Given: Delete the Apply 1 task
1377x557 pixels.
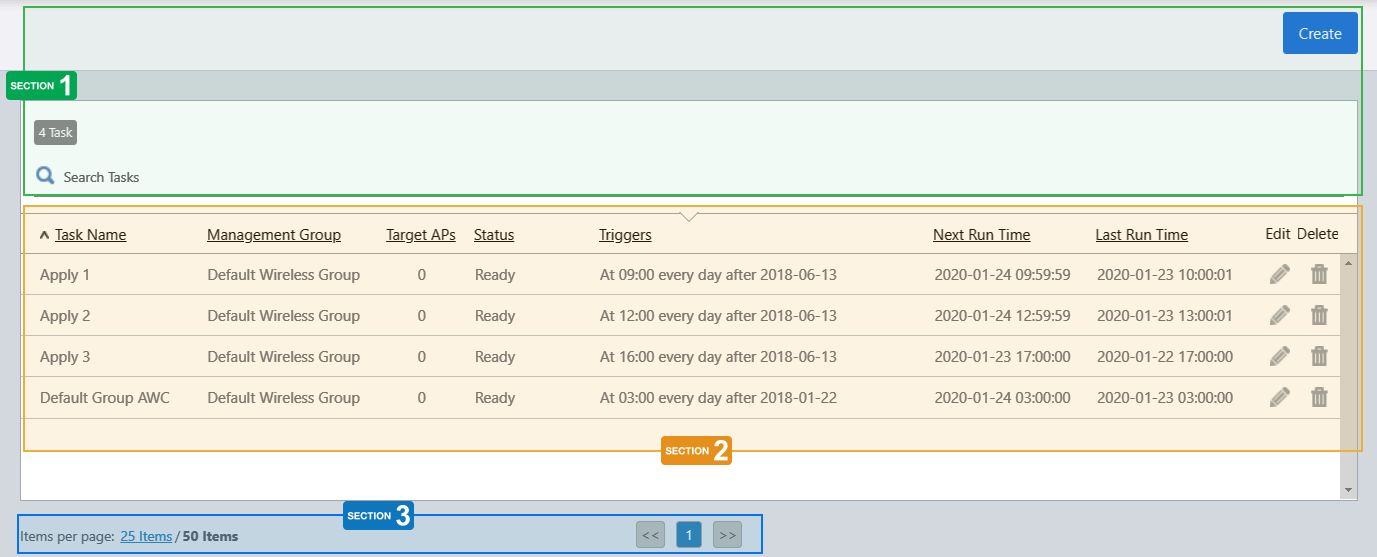Looking at the screenshot, I should (1319, 275).
